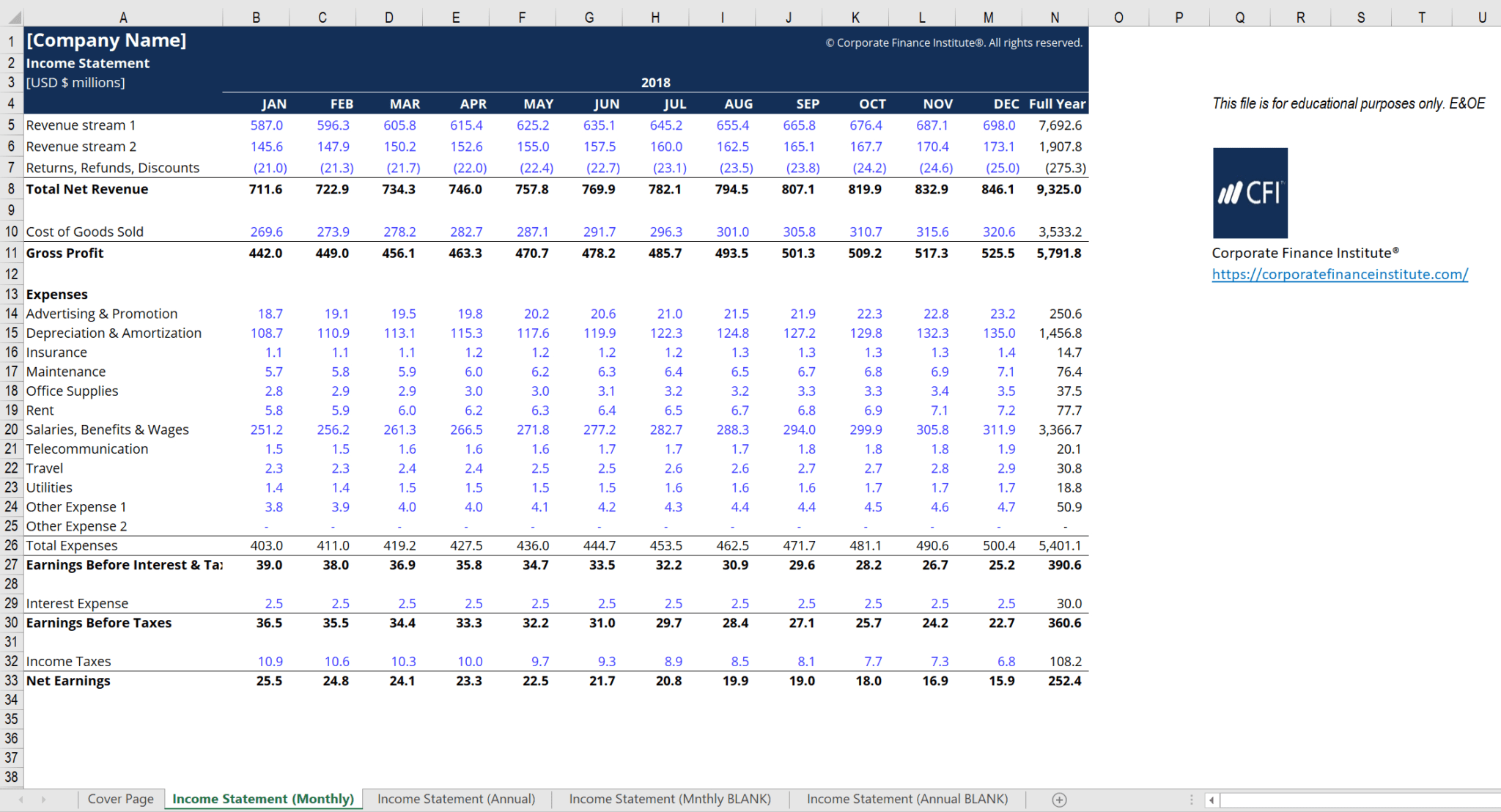
Task: Select the Full Year Net Earnings value 252.4
Action: (x=1066, y=680)
